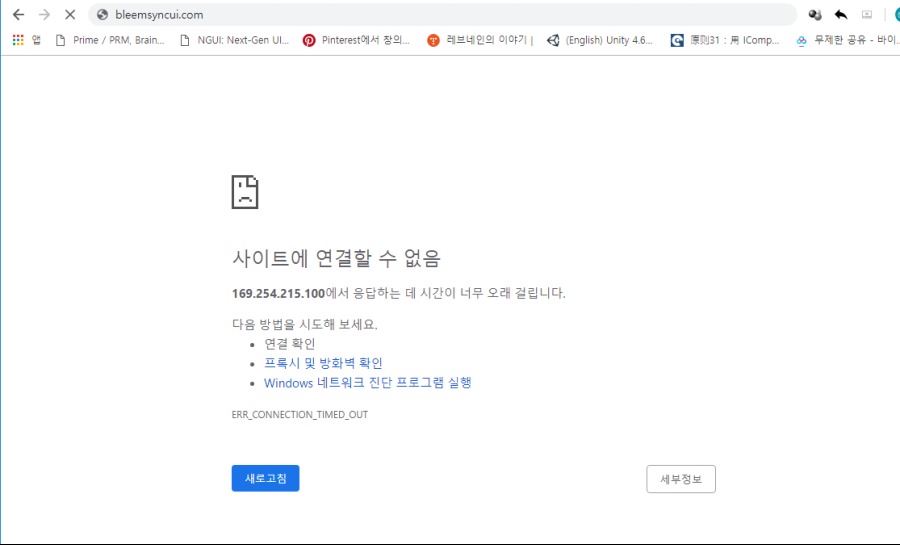Stop loading the page with X button
Viewport: 900px width, 545px height.
[70, 14]
